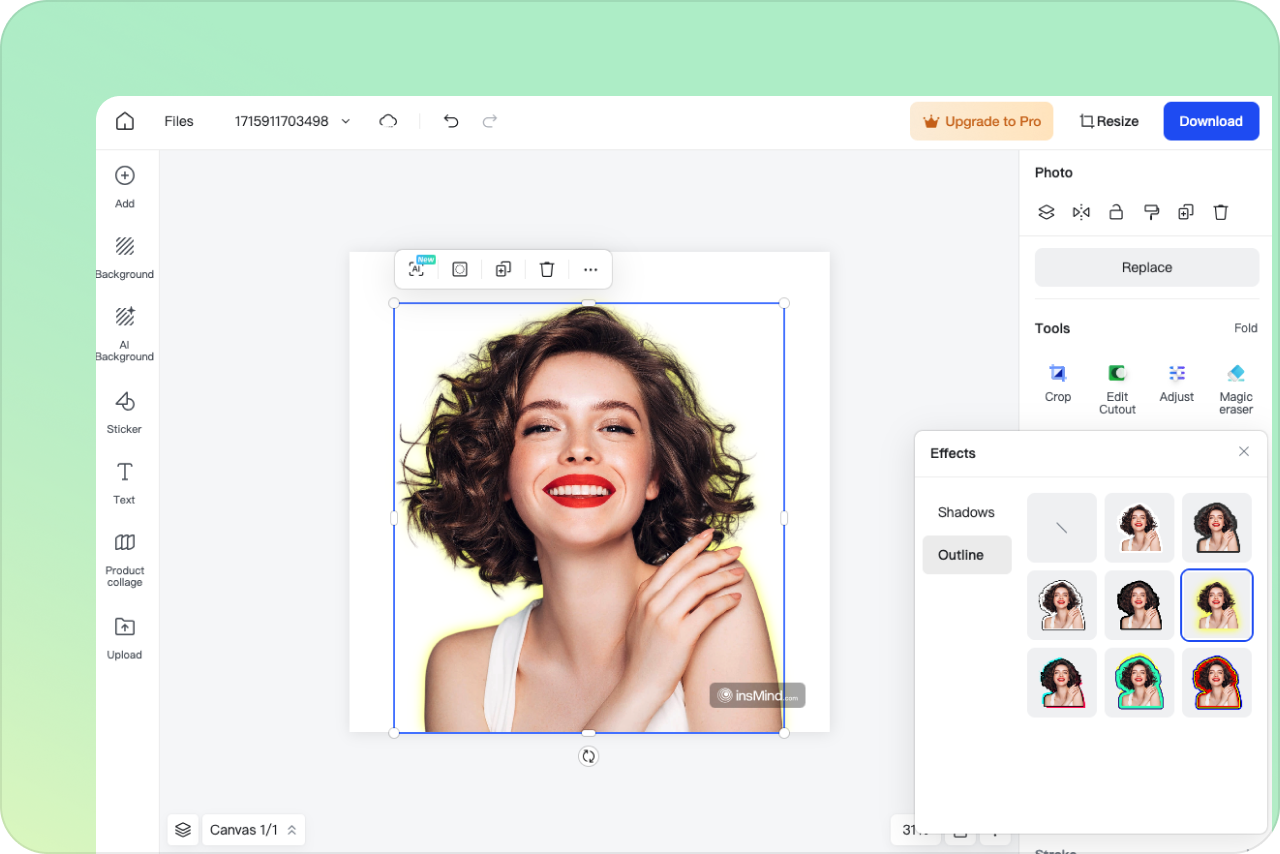Viewport: 1280px width, 854px height.
Task: Apply the white dashed outline preset
Action: [1062, 605]
